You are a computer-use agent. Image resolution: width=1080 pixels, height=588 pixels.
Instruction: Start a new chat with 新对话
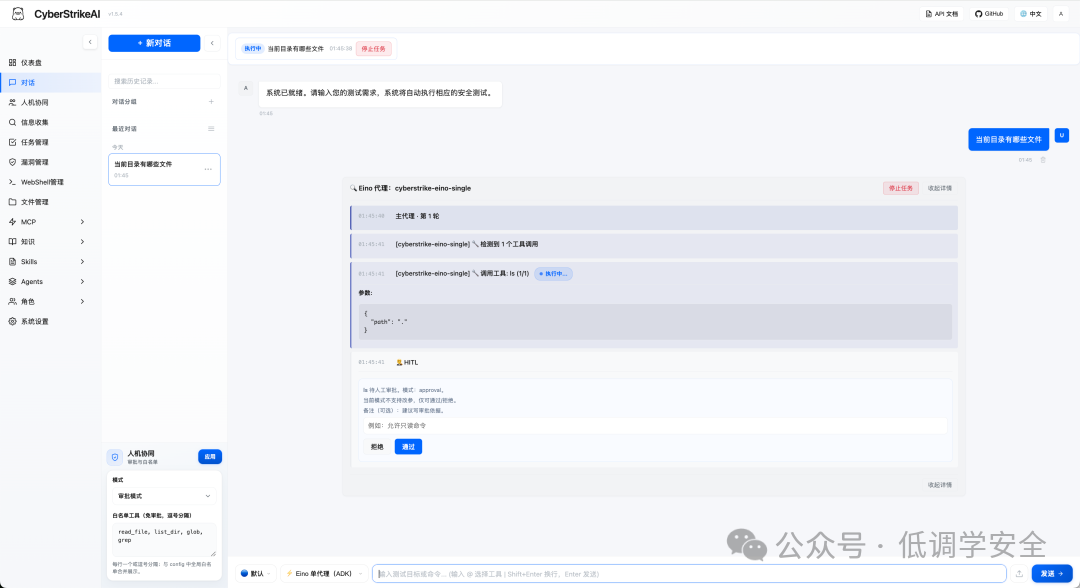[154, 43]
